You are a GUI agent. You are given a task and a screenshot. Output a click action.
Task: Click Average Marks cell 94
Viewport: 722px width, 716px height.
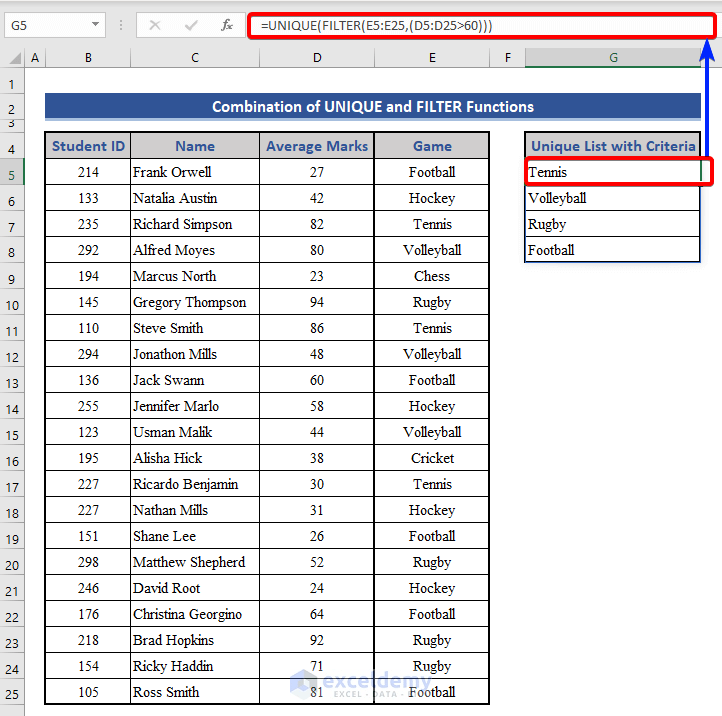point(317,302)
